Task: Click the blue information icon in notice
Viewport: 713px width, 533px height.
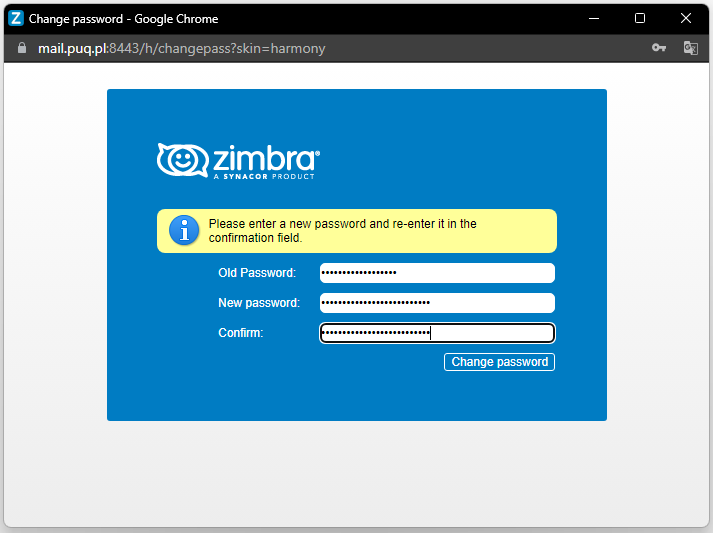Action: pyautogui.click(x=184, y=230)
